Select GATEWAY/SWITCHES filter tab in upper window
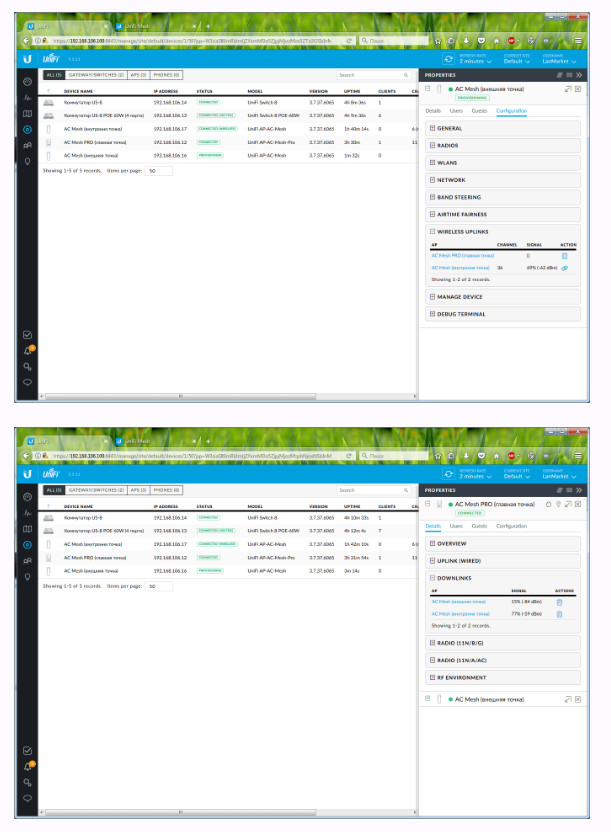This screenshot has height=832, width=611. 96,75
